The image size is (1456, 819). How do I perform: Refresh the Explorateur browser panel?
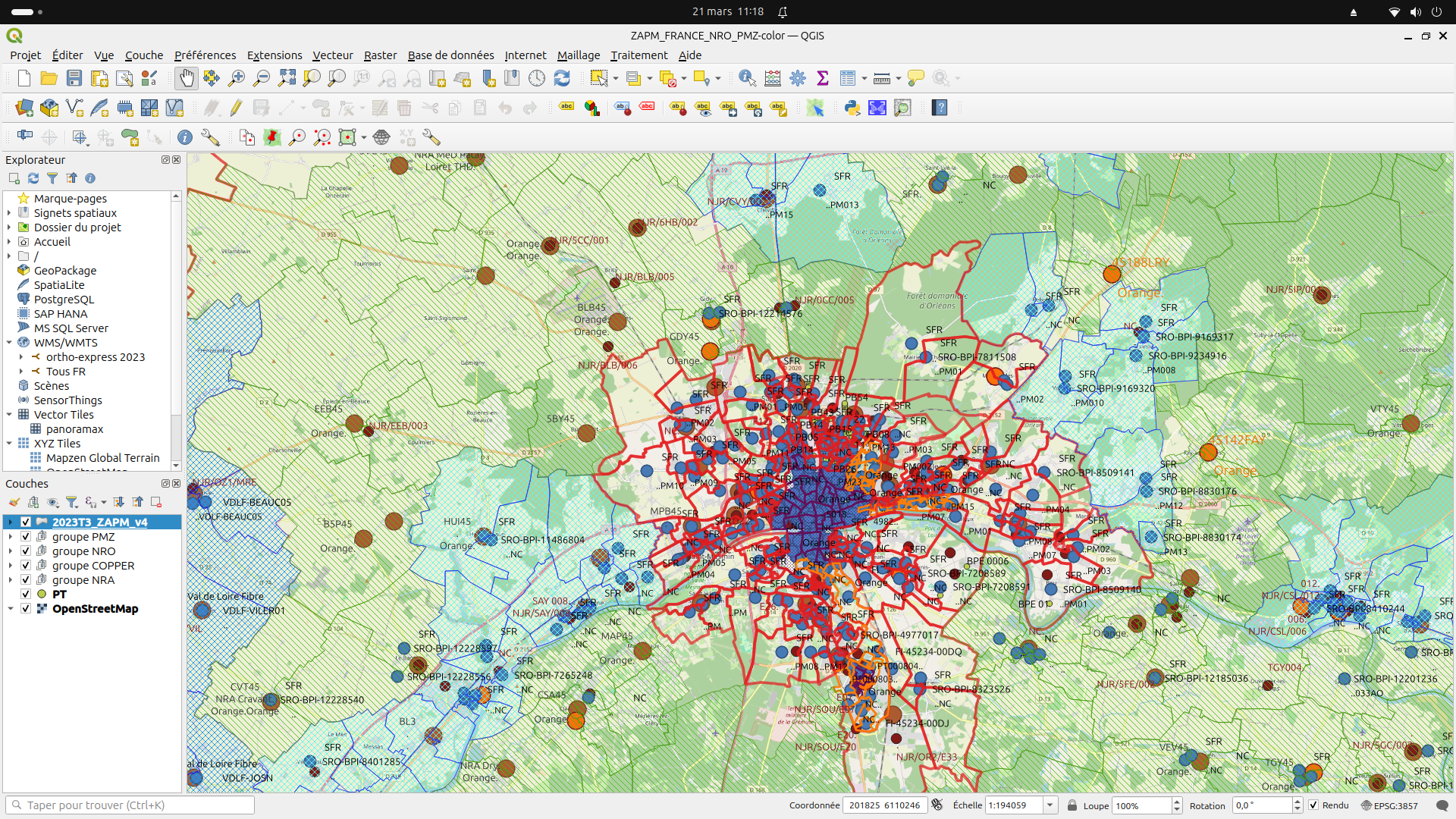33,178
